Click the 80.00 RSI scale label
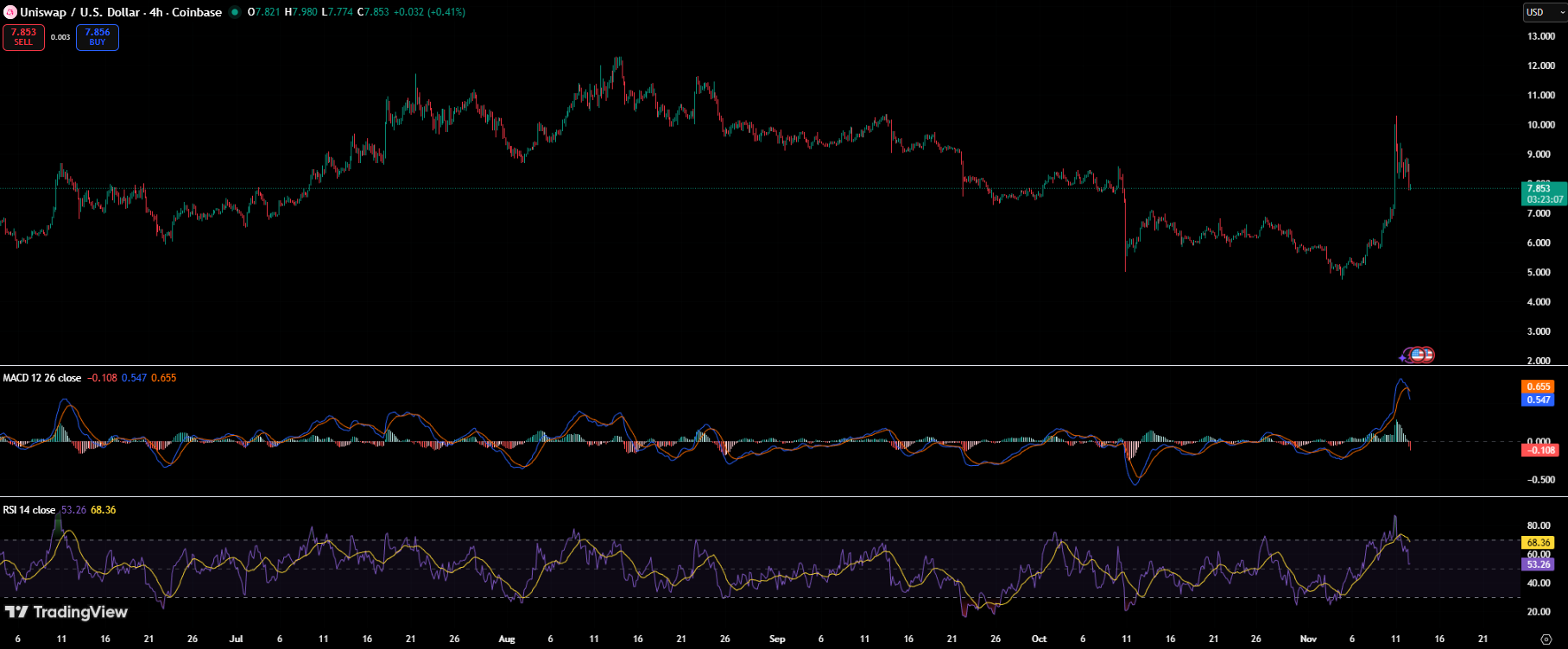Image resolution: width=1568 pixels, height=649 pixels. [x=1539, y=526]
